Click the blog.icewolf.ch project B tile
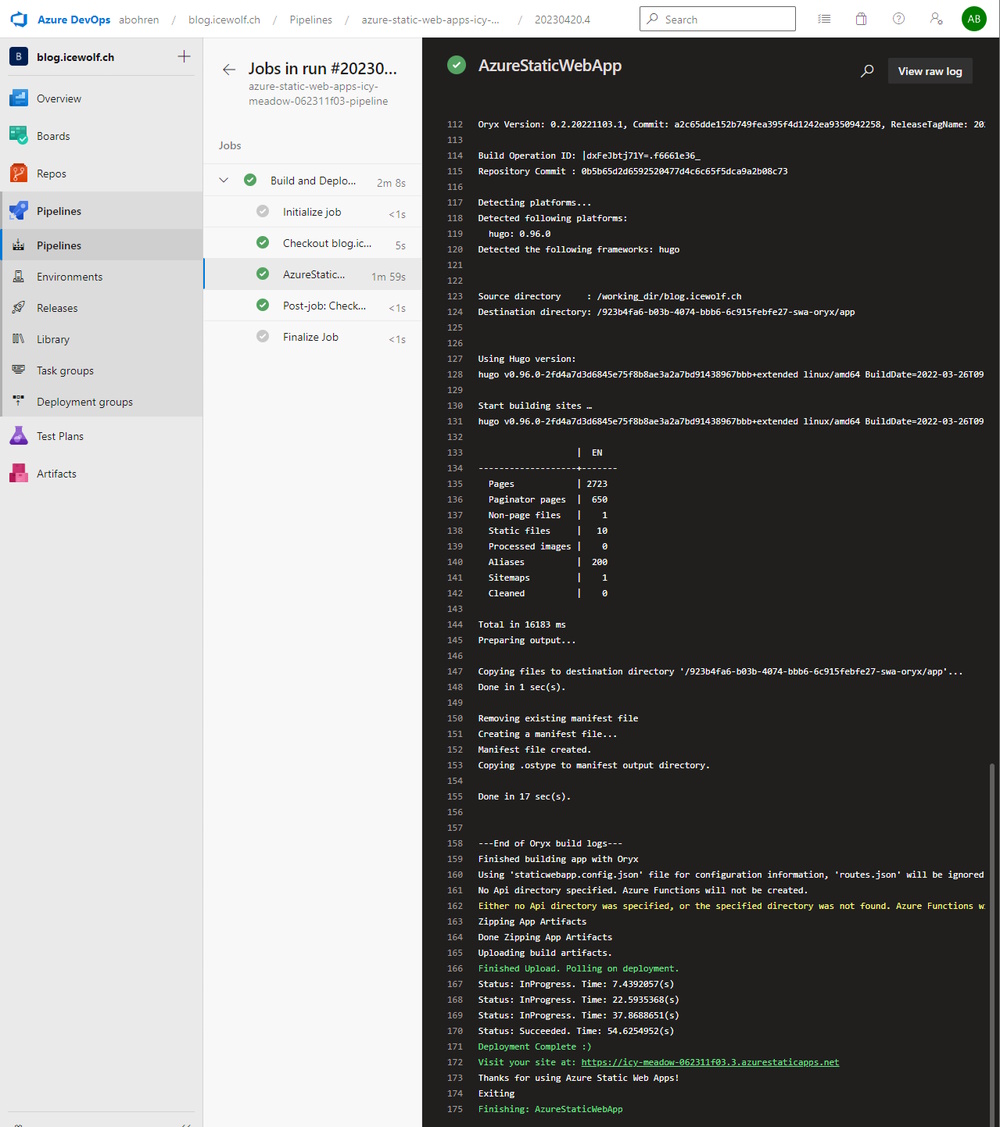 click(19, 56)
